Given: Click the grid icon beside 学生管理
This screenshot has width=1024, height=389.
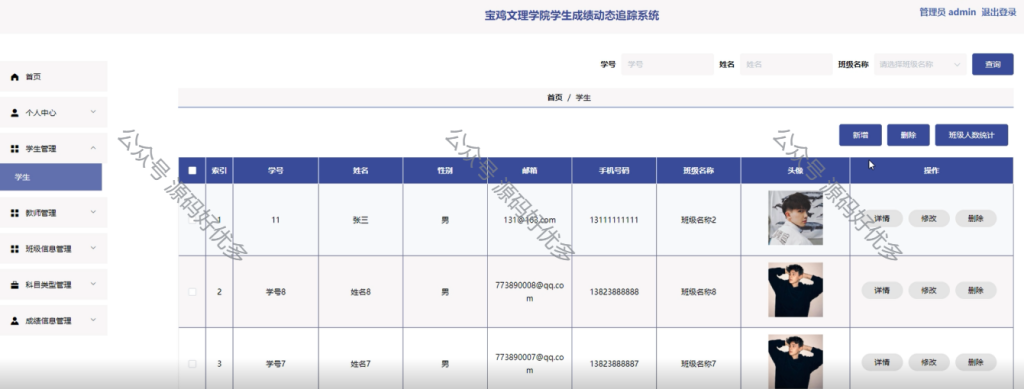Looking at the screenshot, I should (15, 149).
